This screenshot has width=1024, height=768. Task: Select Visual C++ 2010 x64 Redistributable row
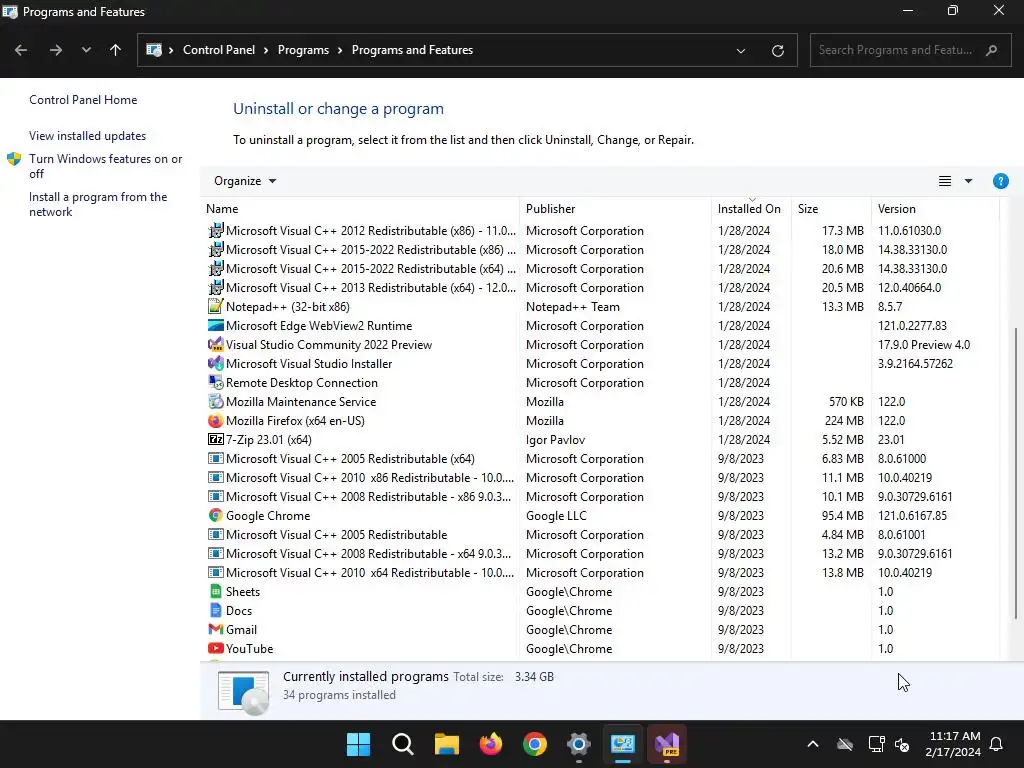tap(601, 572)
